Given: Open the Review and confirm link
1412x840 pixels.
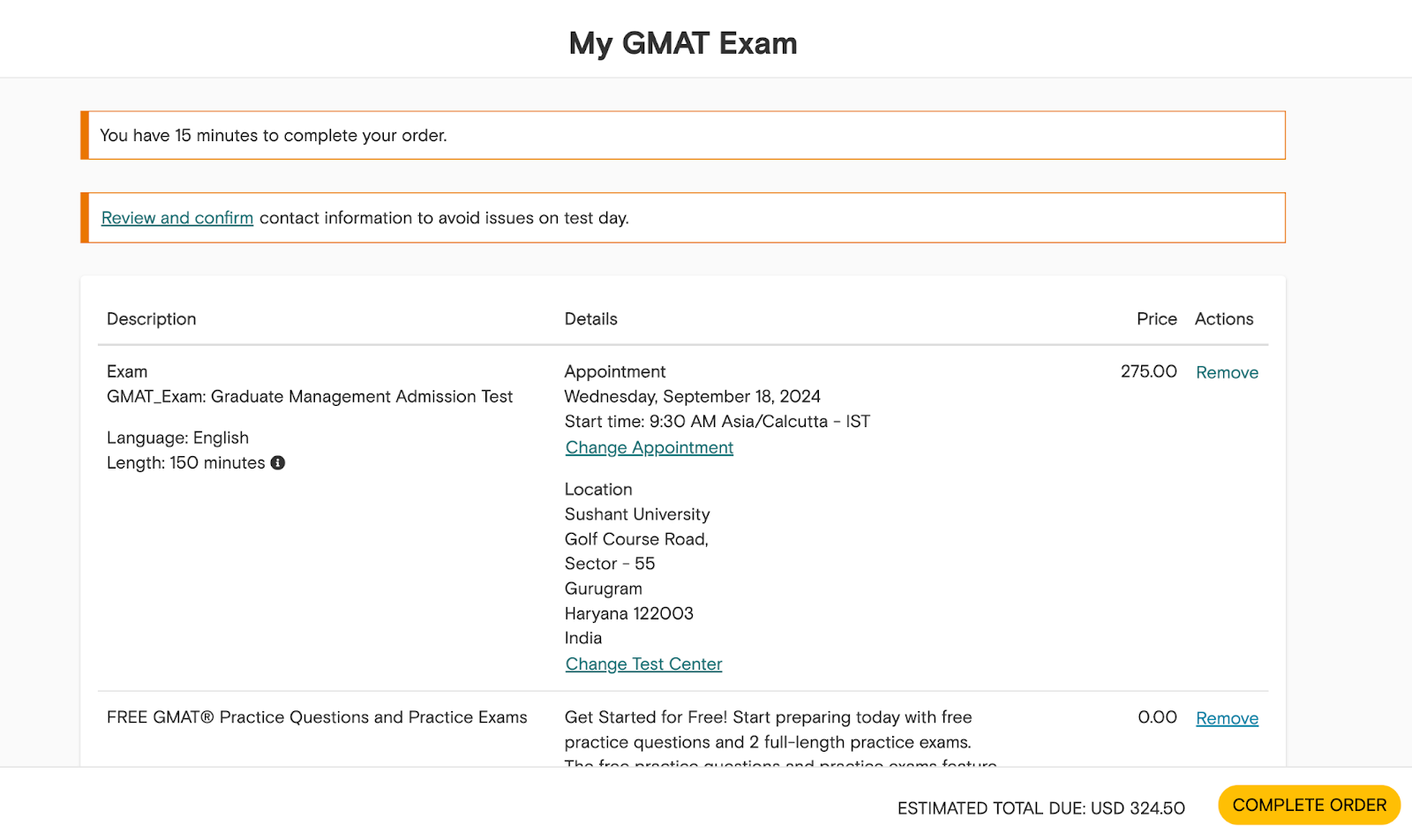Looking at the screenshot, I should click(x=177, y=218).
